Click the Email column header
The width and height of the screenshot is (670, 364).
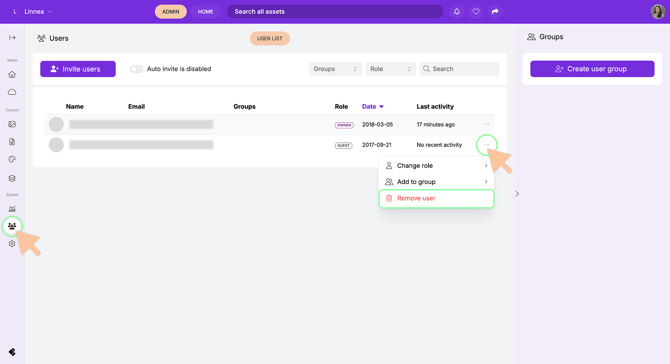click(136, 106)
